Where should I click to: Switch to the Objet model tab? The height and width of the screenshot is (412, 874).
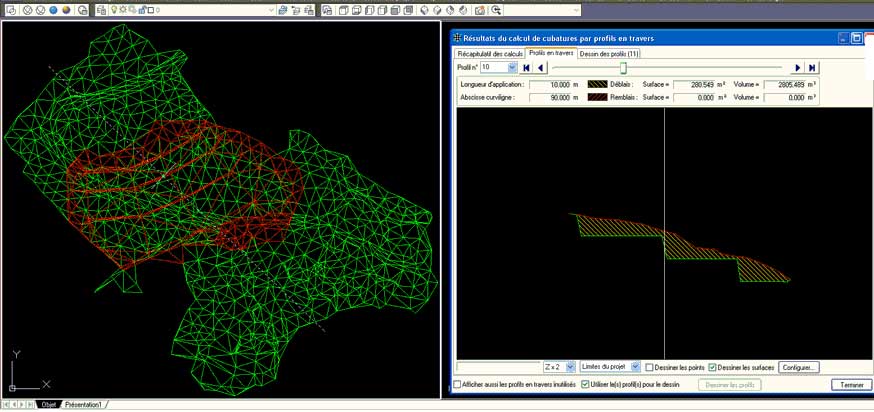tap(48, 405)
